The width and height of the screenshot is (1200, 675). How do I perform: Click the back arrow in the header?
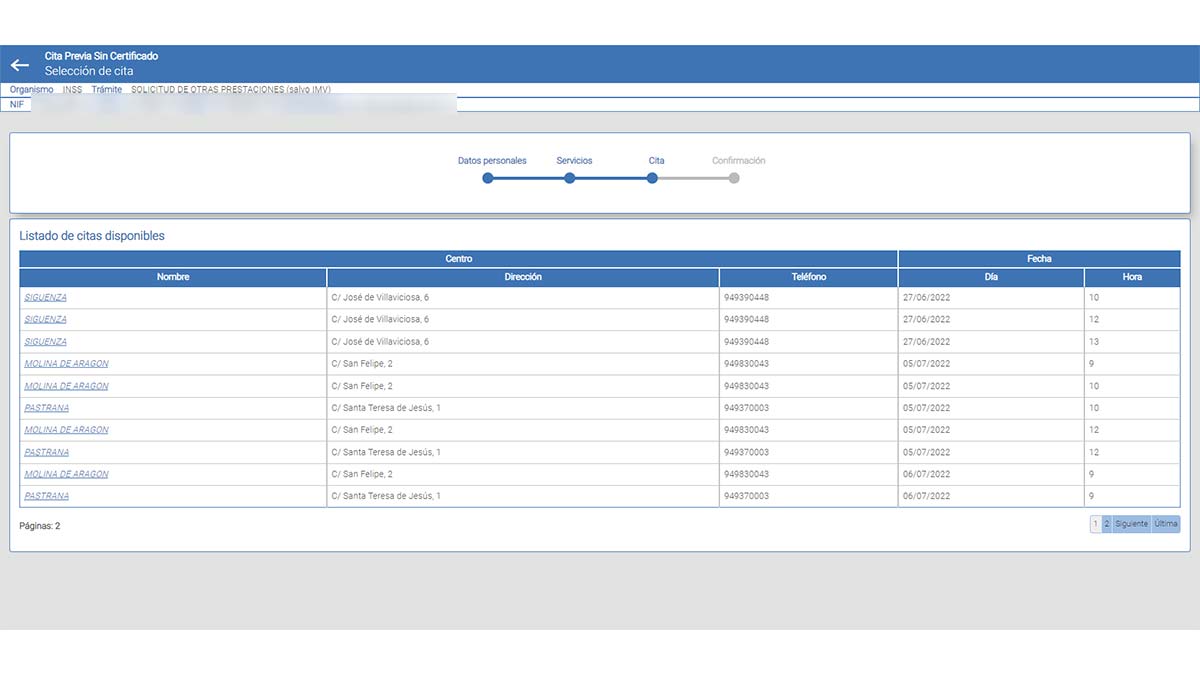[x=19, y=65]
